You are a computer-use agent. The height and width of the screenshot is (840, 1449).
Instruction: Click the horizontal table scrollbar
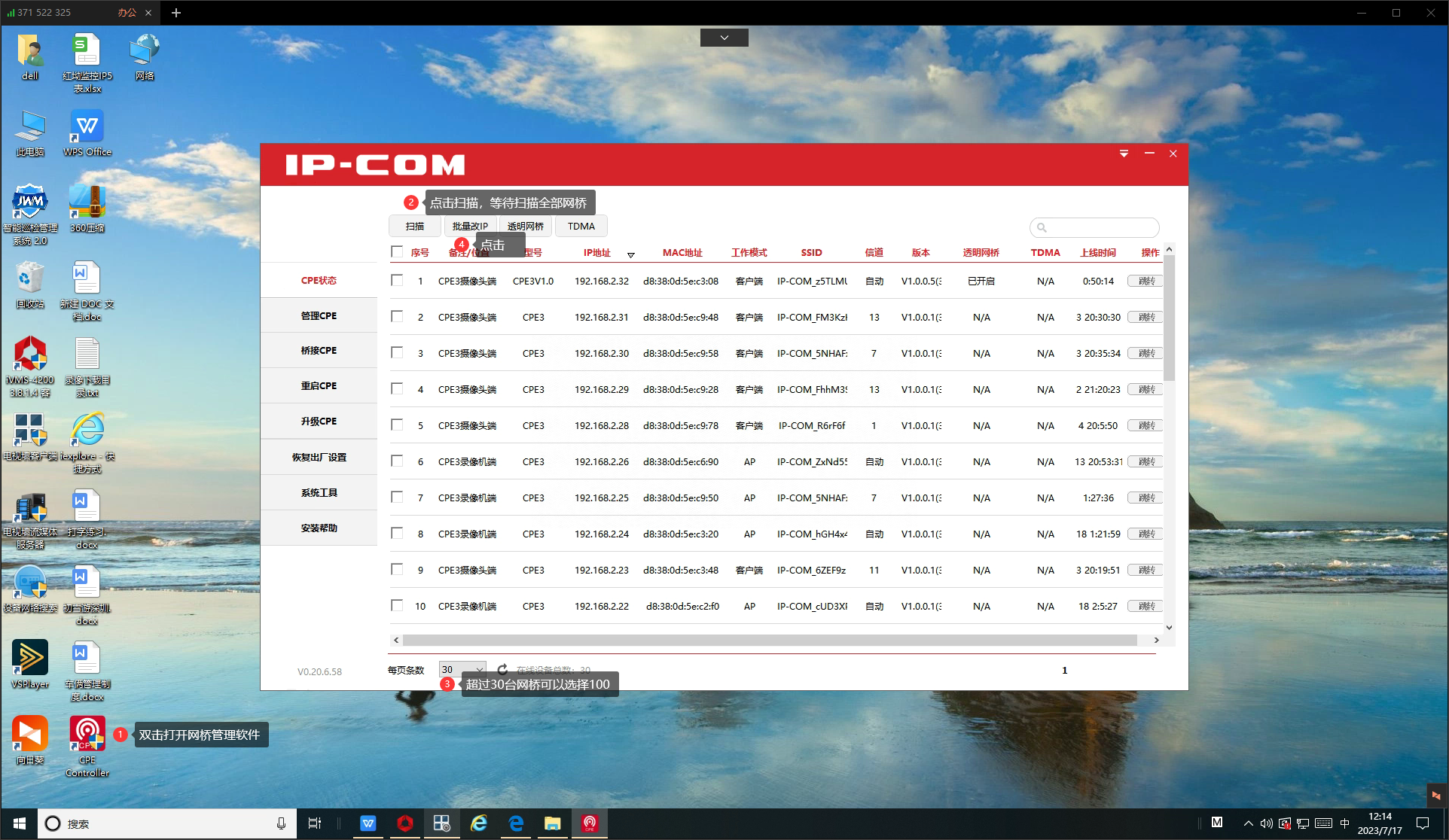768,641
